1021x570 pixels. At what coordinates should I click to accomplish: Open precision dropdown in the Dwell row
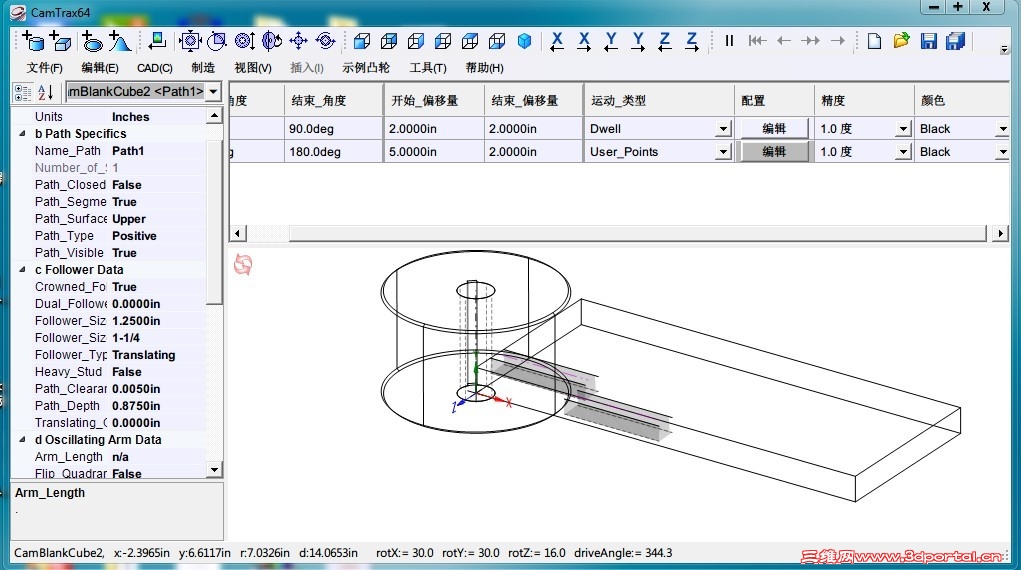tap(902, 129)
